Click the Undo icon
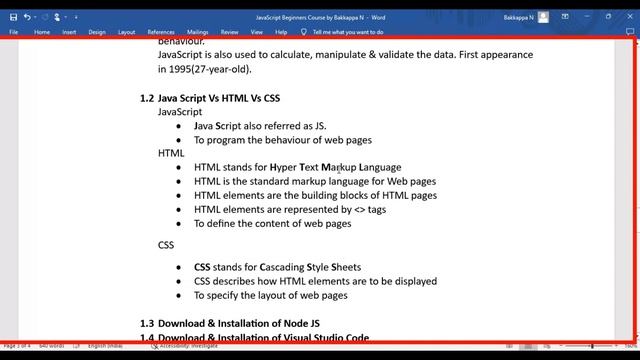 tap(27, 17)
